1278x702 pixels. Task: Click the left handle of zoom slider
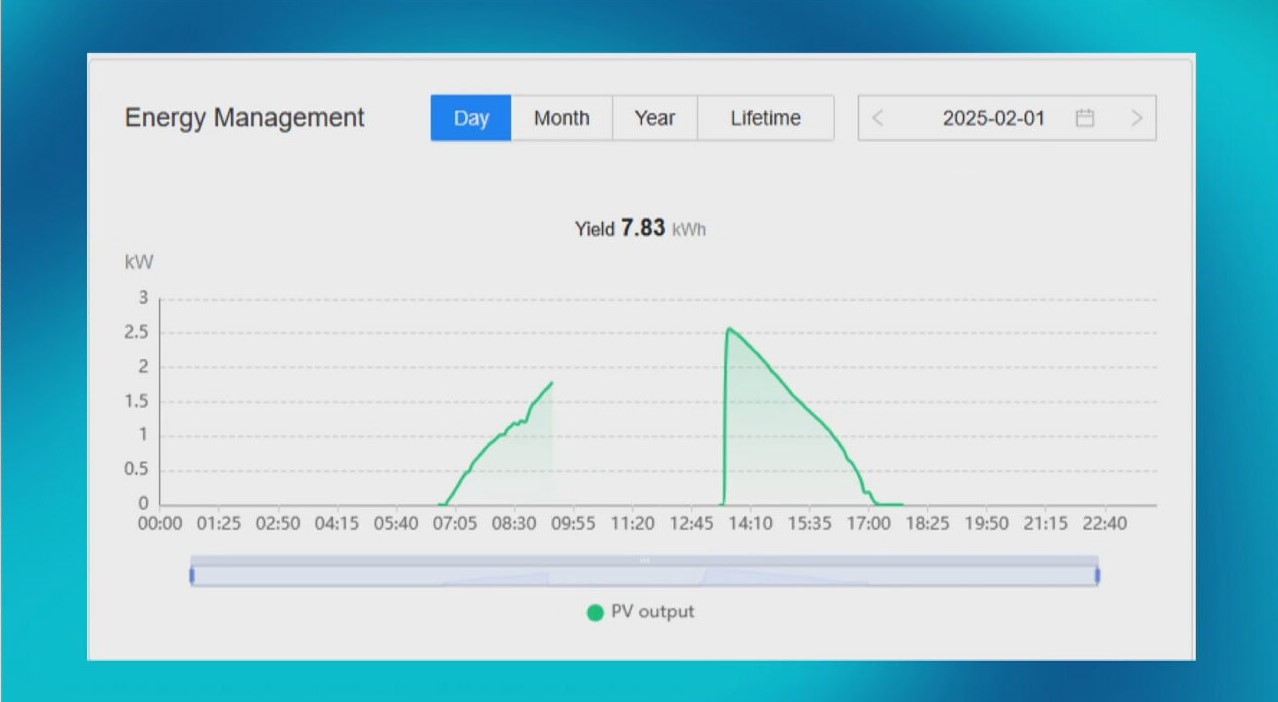(x=192, y=575)
